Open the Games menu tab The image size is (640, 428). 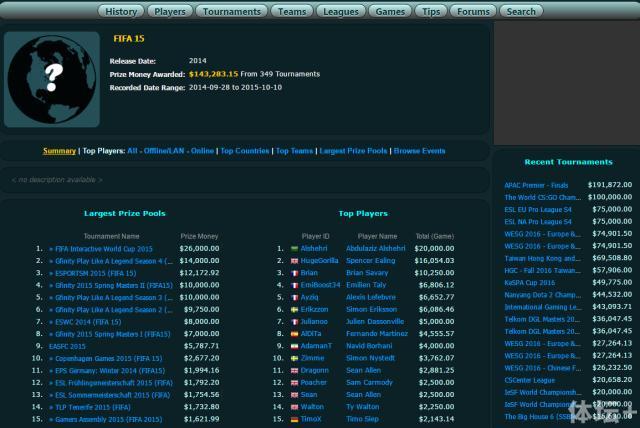tap(390, 11)
